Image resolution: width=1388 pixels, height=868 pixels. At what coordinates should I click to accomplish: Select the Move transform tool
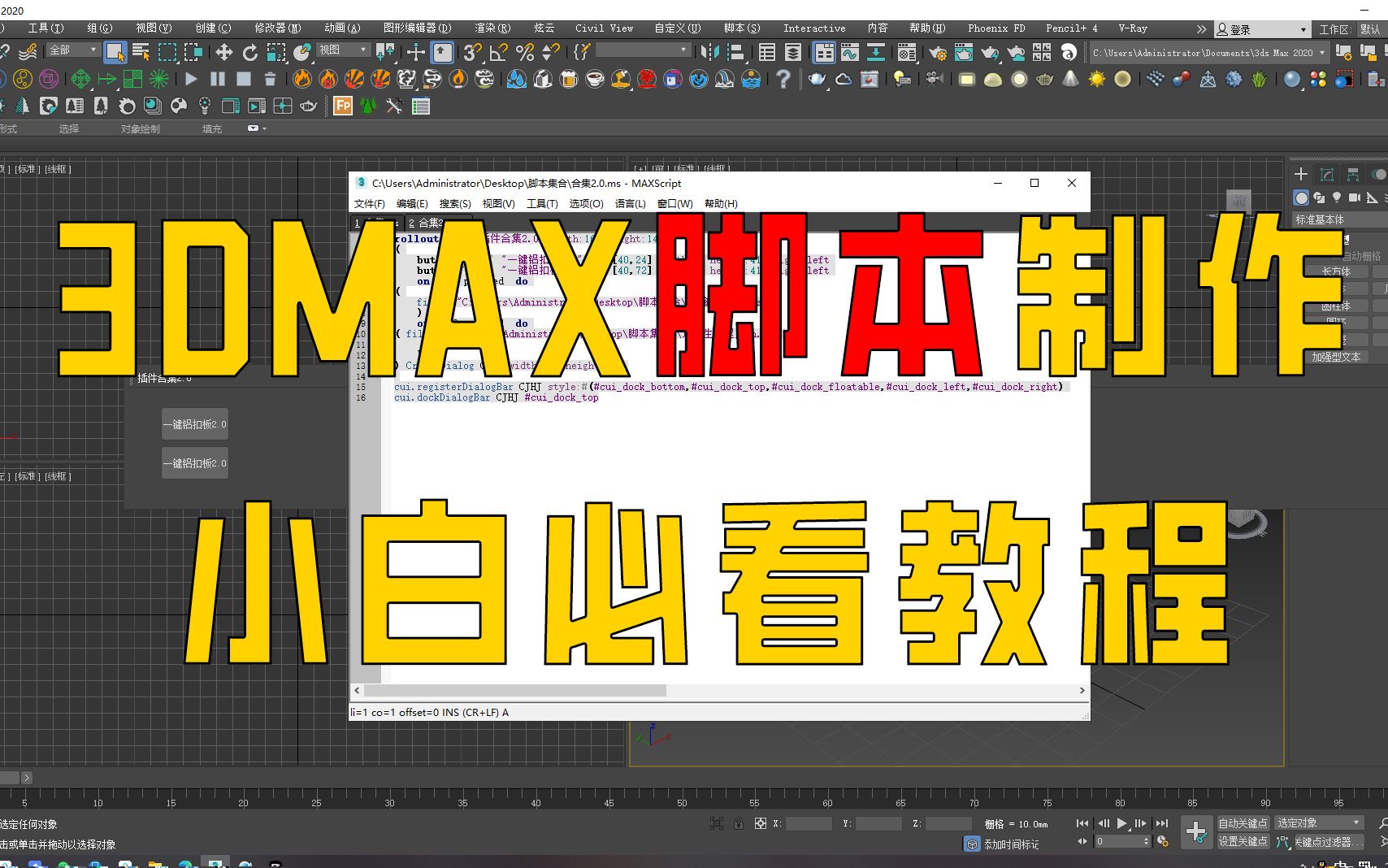[x=223, y=53]
